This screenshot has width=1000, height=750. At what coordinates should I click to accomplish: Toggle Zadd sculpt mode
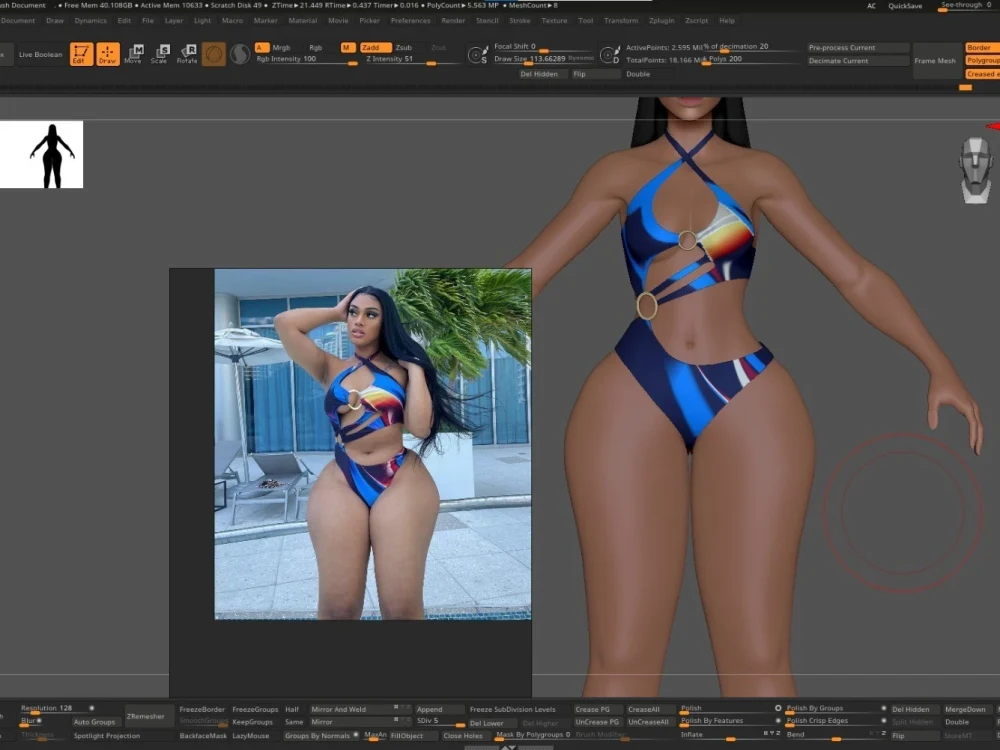pyautogui.click(x=375, y=47)
